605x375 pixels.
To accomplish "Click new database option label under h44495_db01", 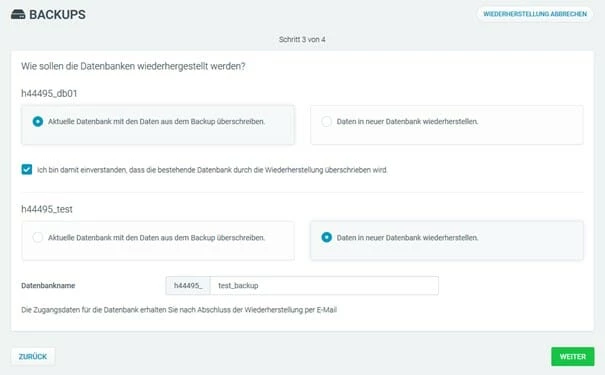I will (407, 122).
